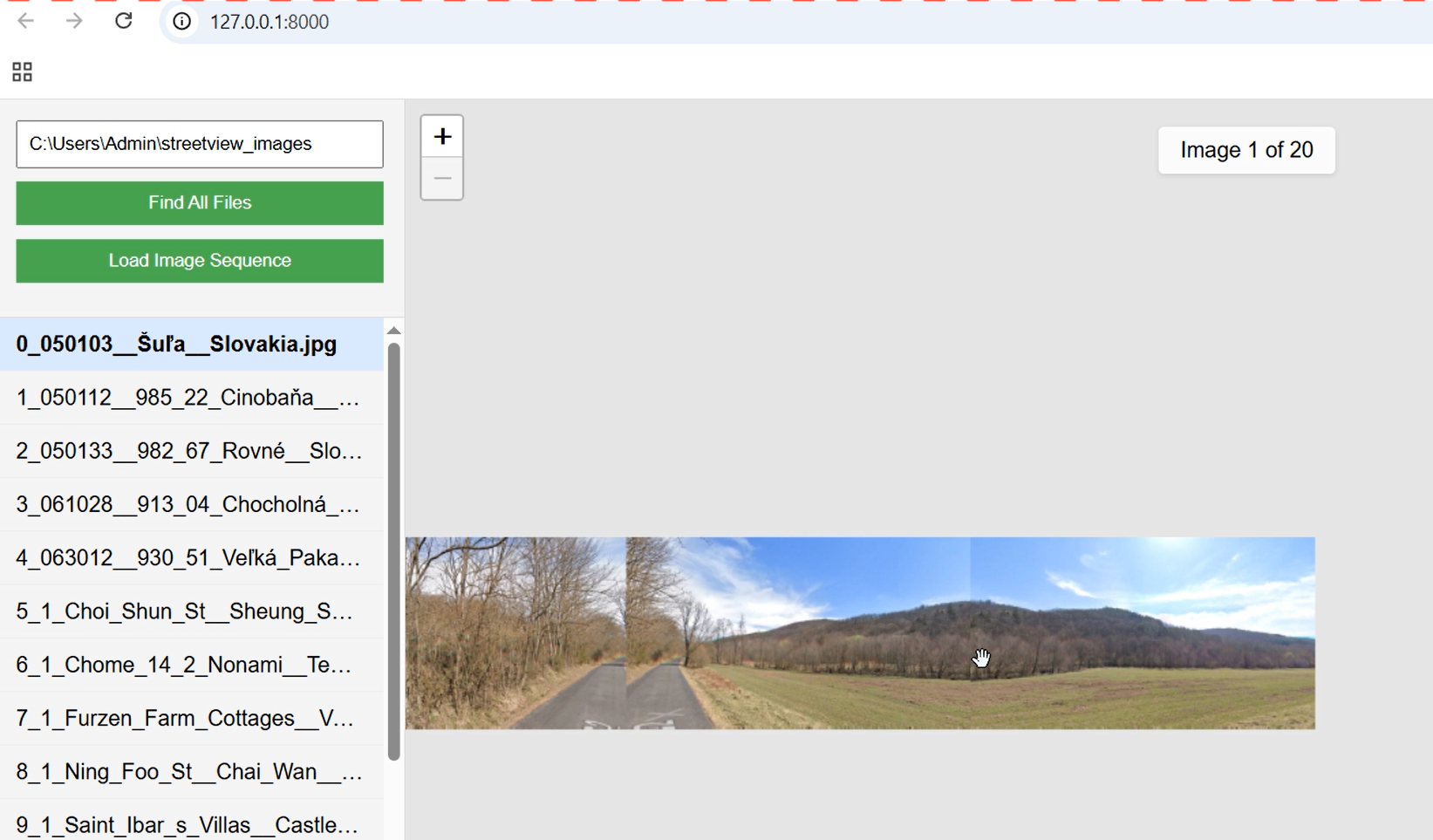Reload the page
Viewport: 1433px width, 840px height.
coord(124,21)
